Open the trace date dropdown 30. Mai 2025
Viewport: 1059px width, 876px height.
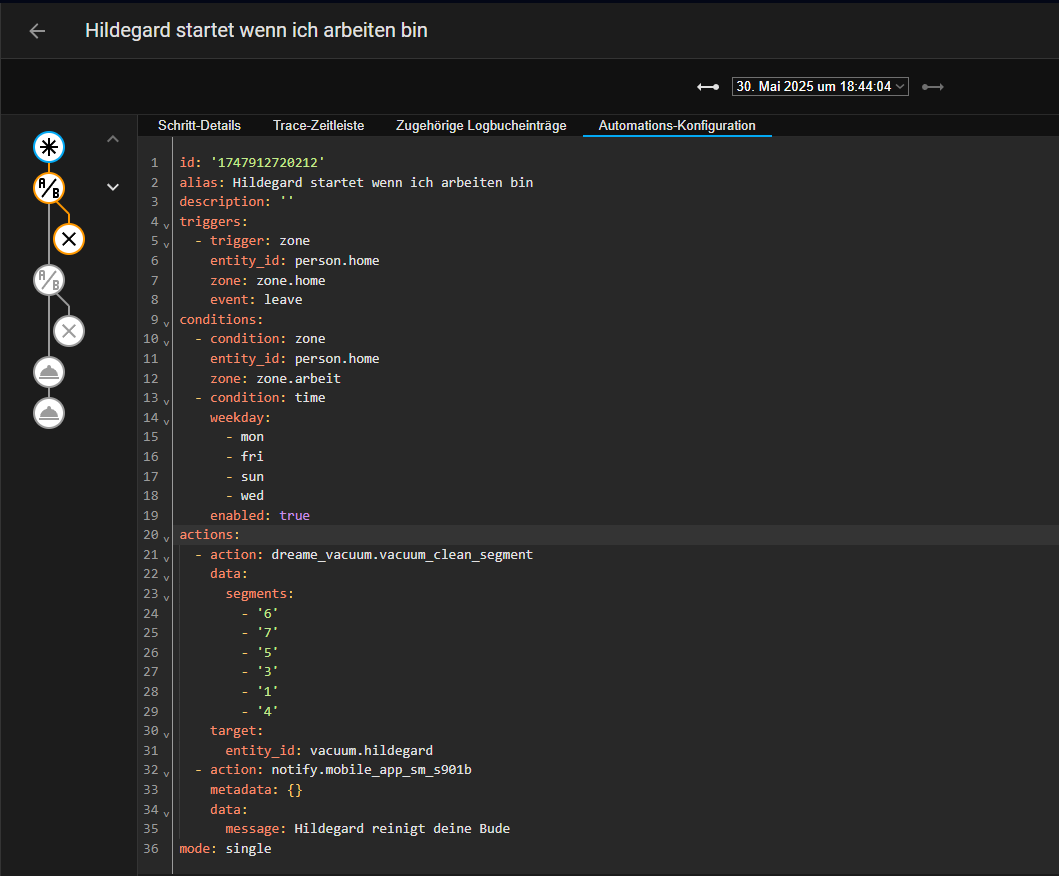coord(820,86)
